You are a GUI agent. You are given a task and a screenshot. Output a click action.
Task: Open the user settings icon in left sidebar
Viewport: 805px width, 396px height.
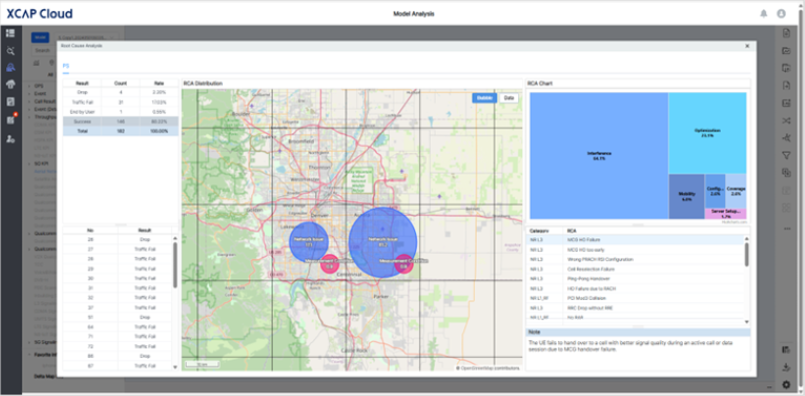[x=10, y=139]
